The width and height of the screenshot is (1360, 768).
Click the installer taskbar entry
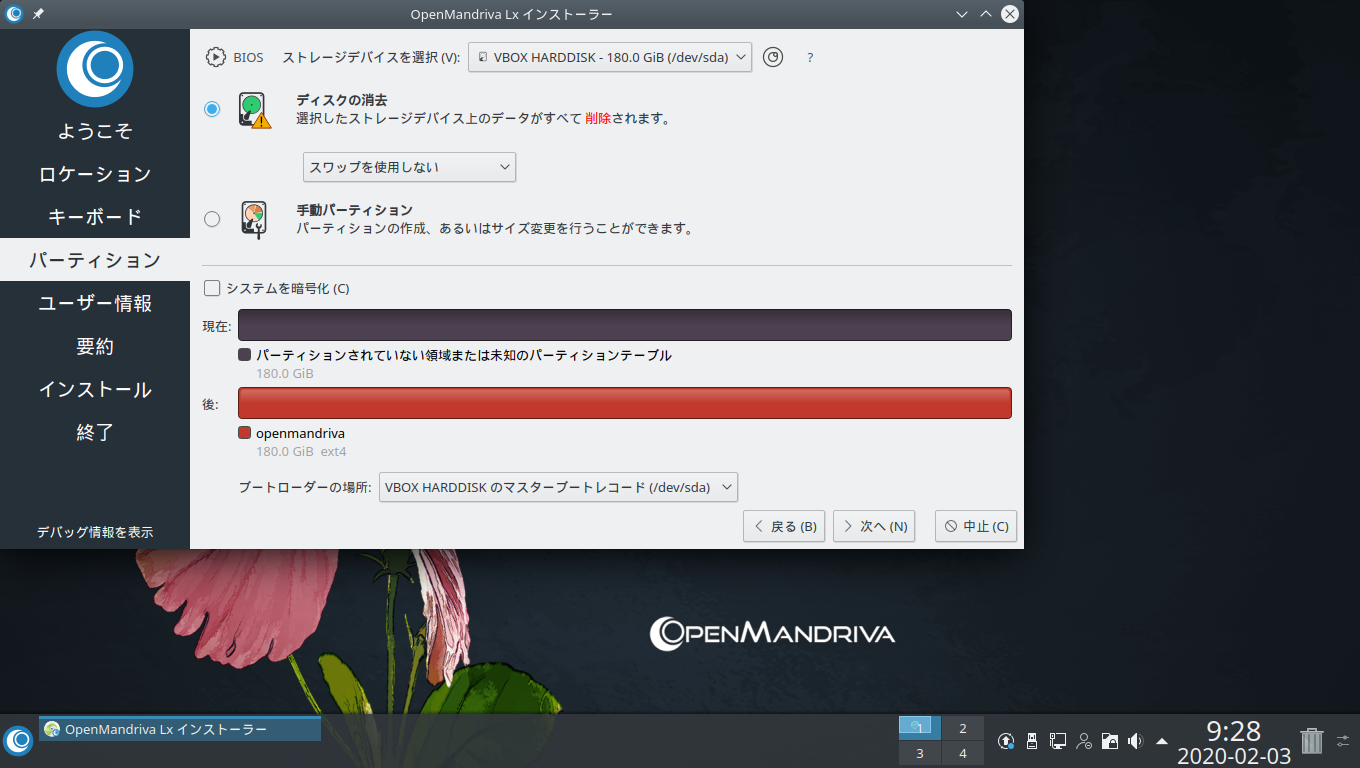point(180,729)
